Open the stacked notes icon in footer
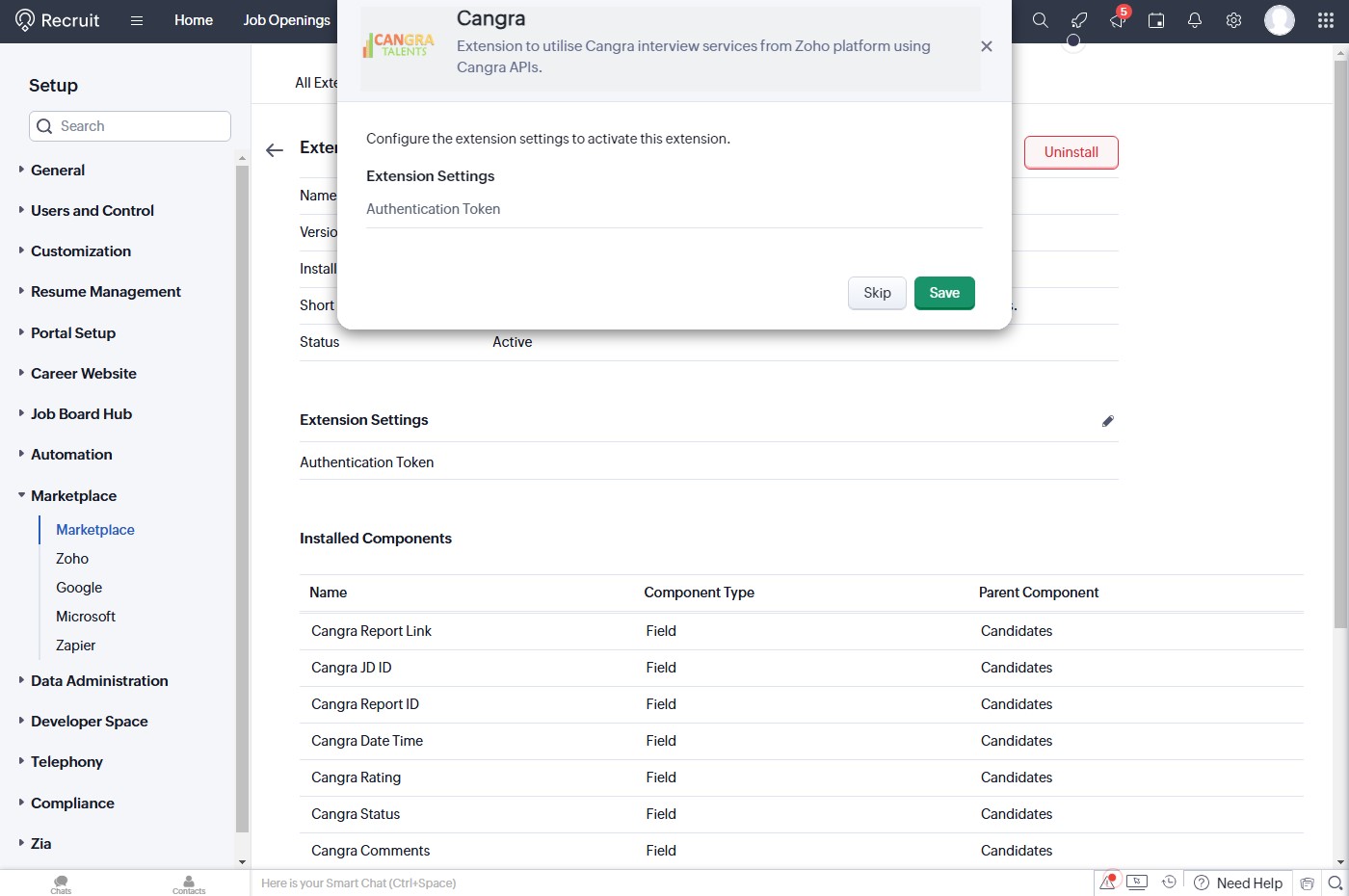 point(1308,883)
